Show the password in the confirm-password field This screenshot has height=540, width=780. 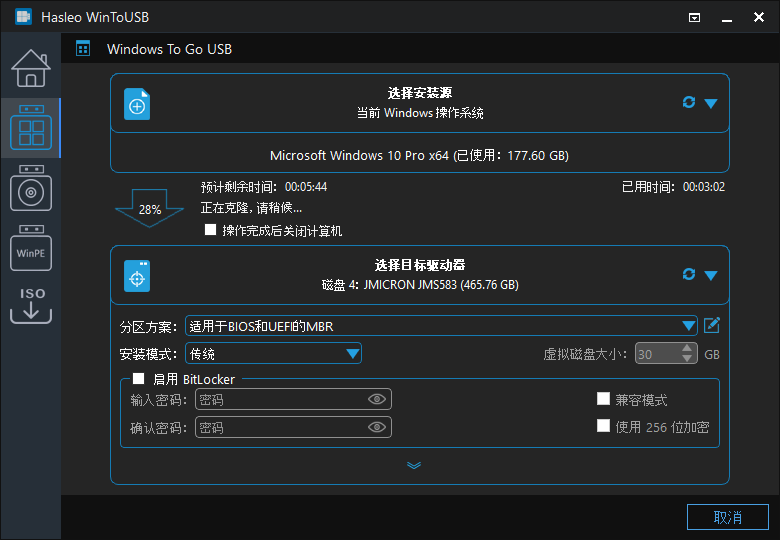coord(377,427)
